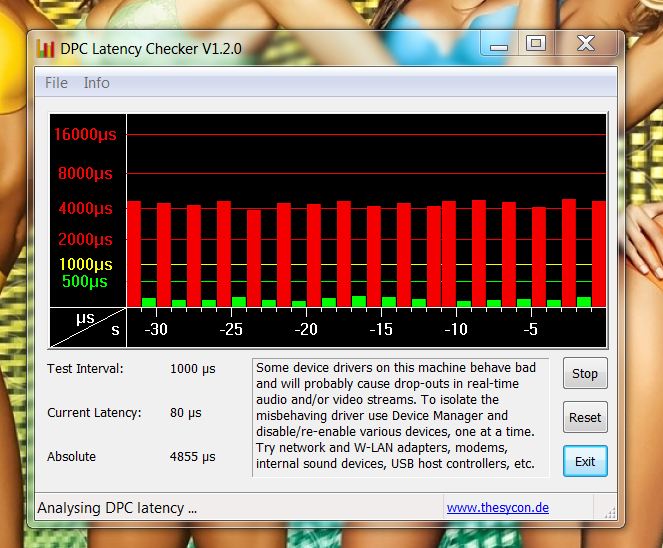The width and height of the screenshot is (663, 548).
Task: Click the Stop button
Action: click(585, 373)
